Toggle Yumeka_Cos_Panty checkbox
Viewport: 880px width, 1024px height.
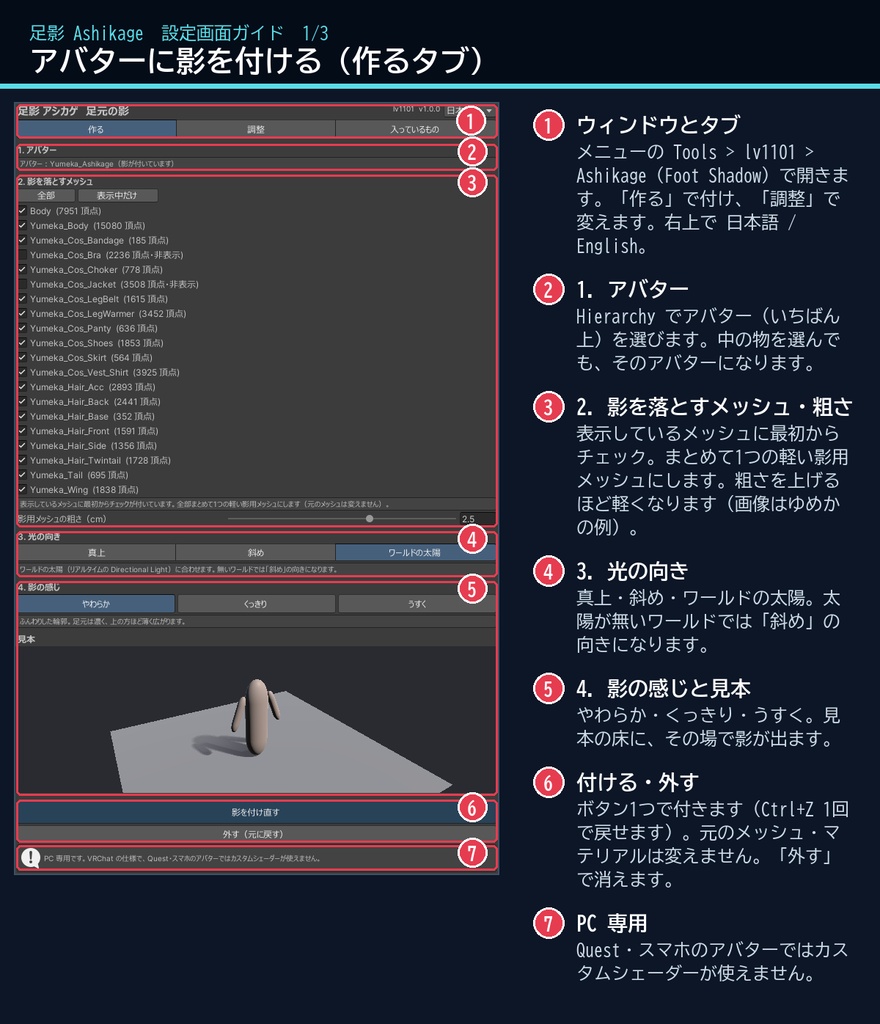(22, 328)
